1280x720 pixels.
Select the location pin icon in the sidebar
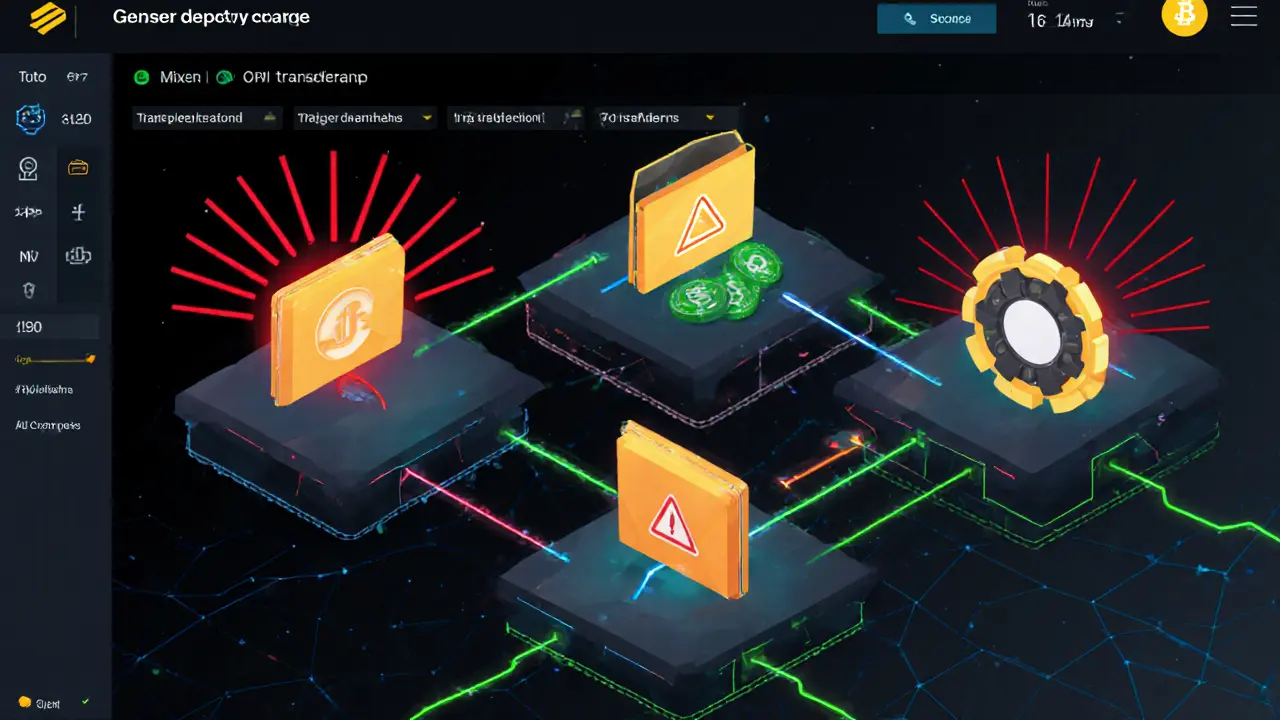(28, 167)
